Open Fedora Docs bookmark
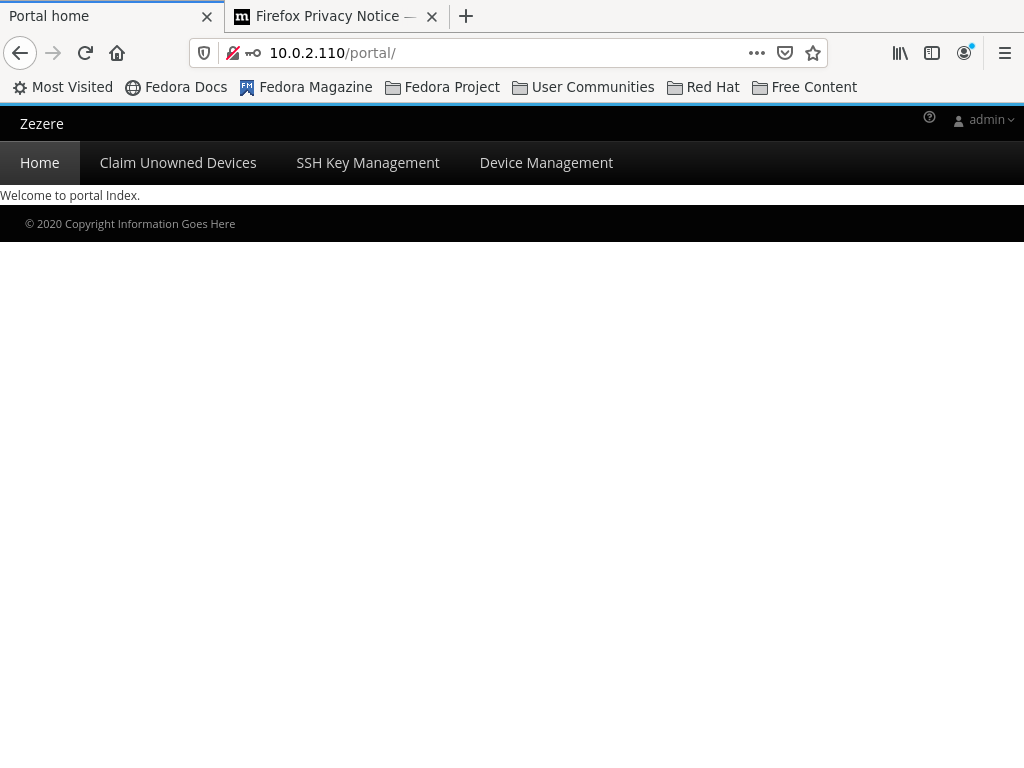 176,88
